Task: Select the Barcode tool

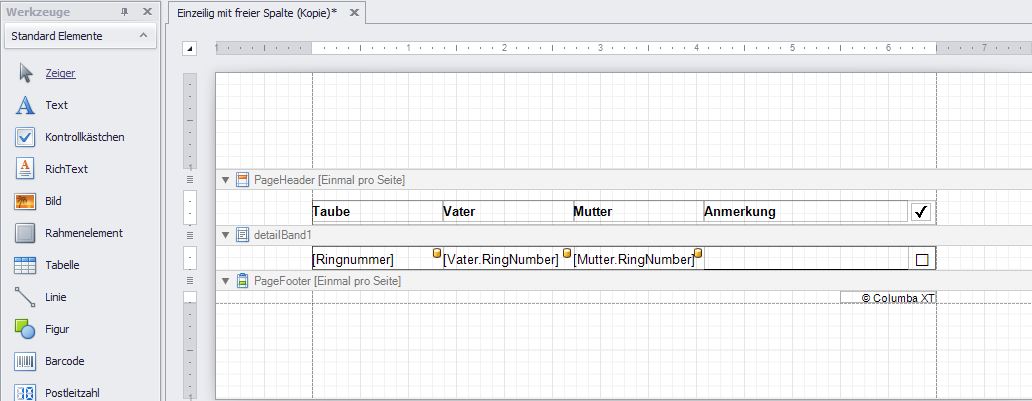Action: [26, 361]
